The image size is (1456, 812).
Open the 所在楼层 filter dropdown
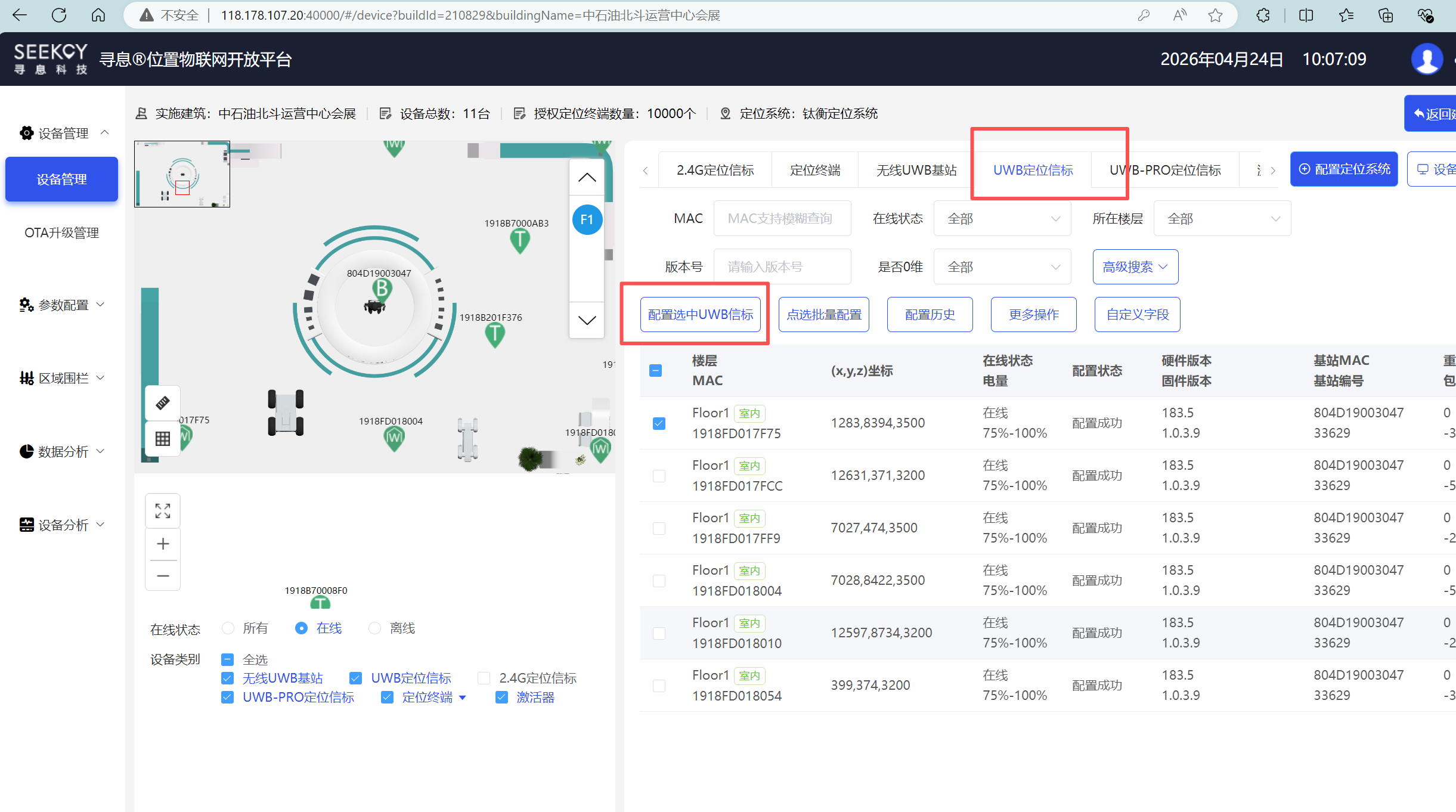click(x=1222, y=219)
